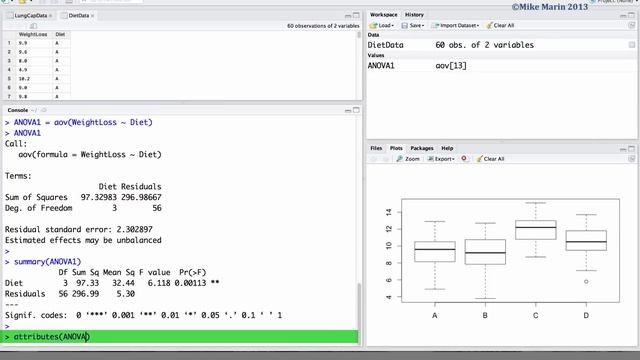
Task: Refresh the workspace pane icon
Action: click(x=631, y=25)
